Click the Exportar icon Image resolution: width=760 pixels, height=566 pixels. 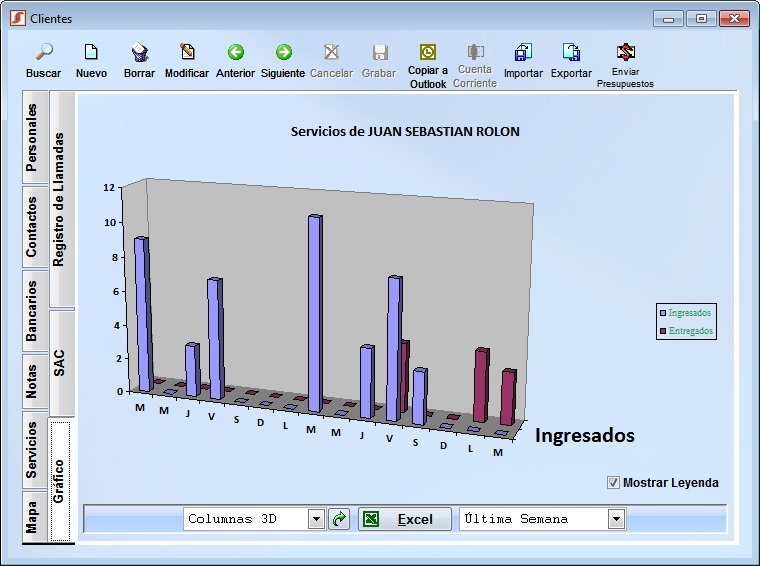point(571,53)
